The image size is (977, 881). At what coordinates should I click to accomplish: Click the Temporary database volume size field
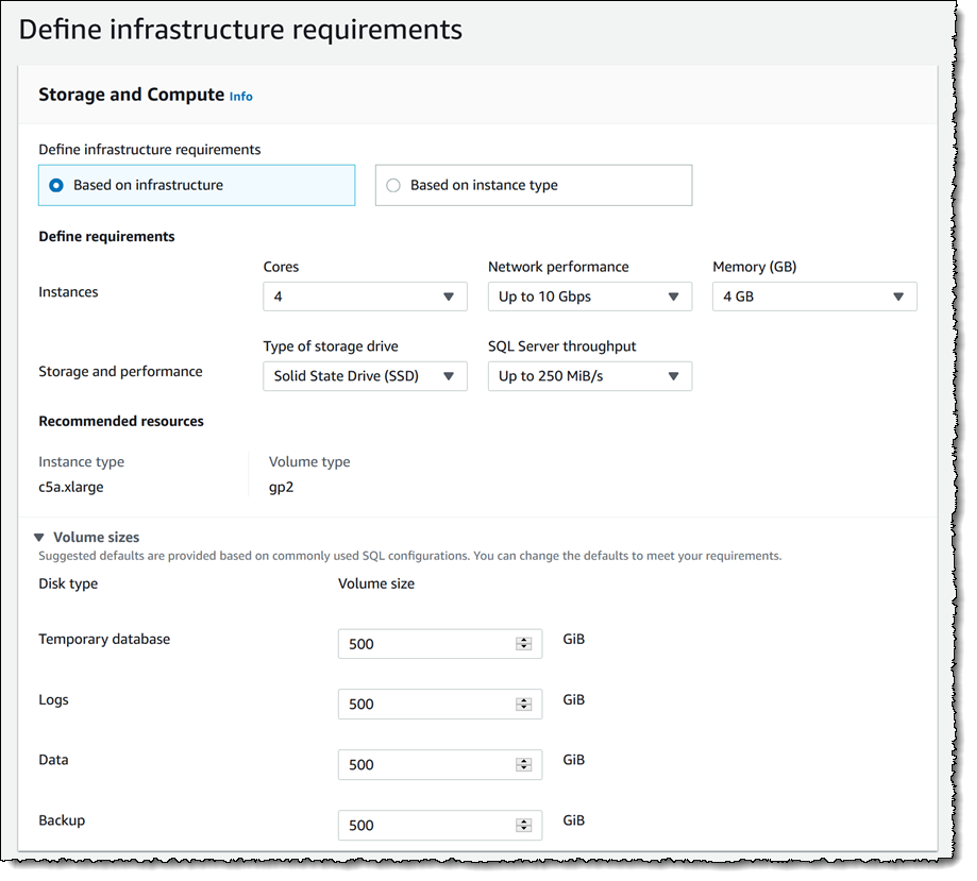point(425,644)
